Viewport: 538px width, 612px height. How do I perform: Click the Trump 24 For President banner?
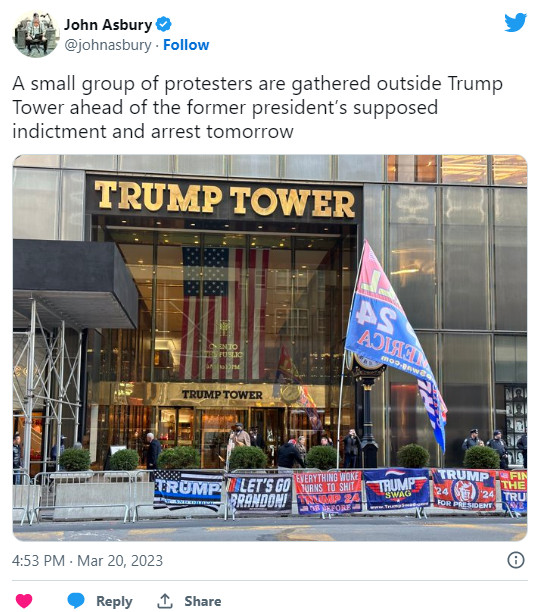pos(464,489)
